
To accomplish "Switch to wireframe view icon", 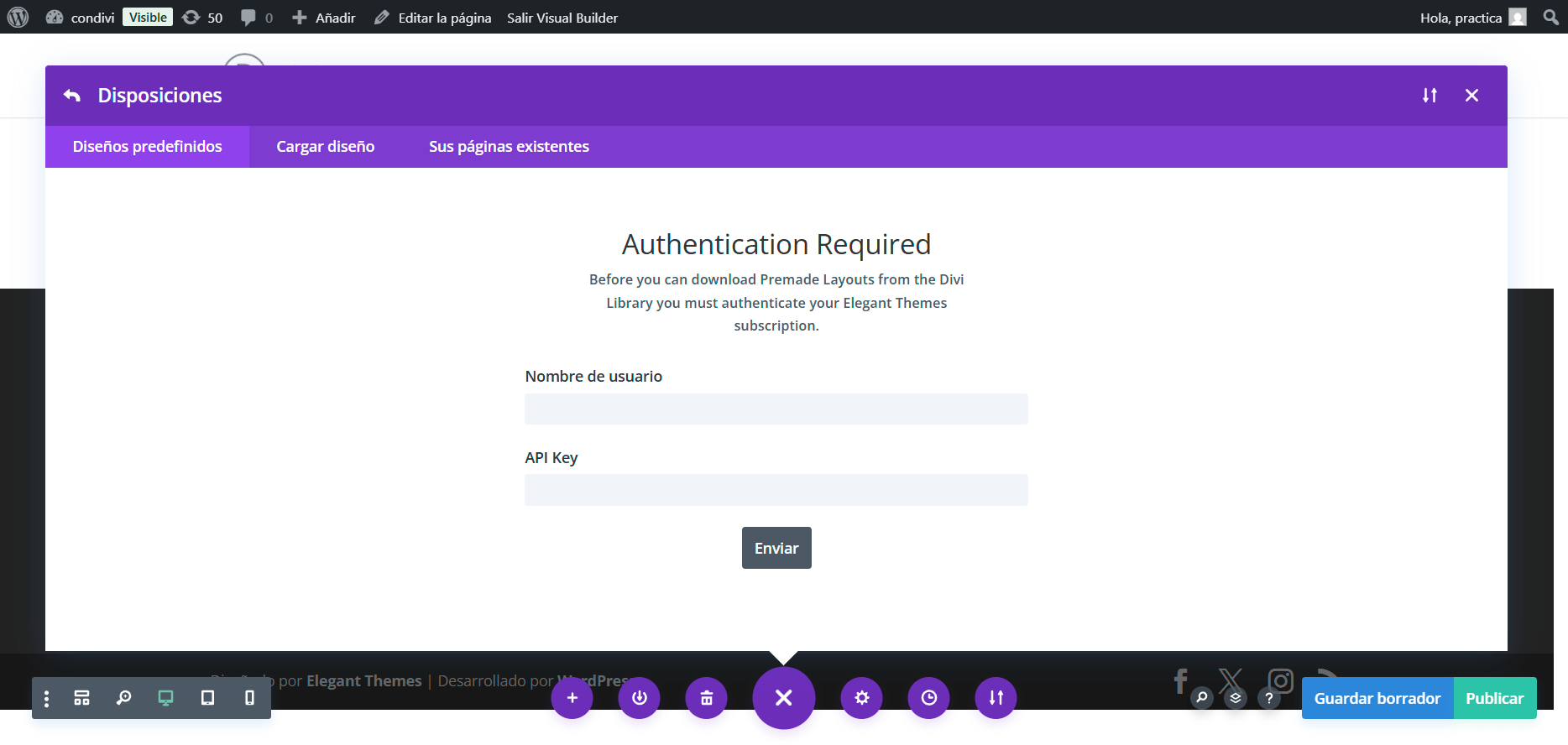I will tap(81, 698).
